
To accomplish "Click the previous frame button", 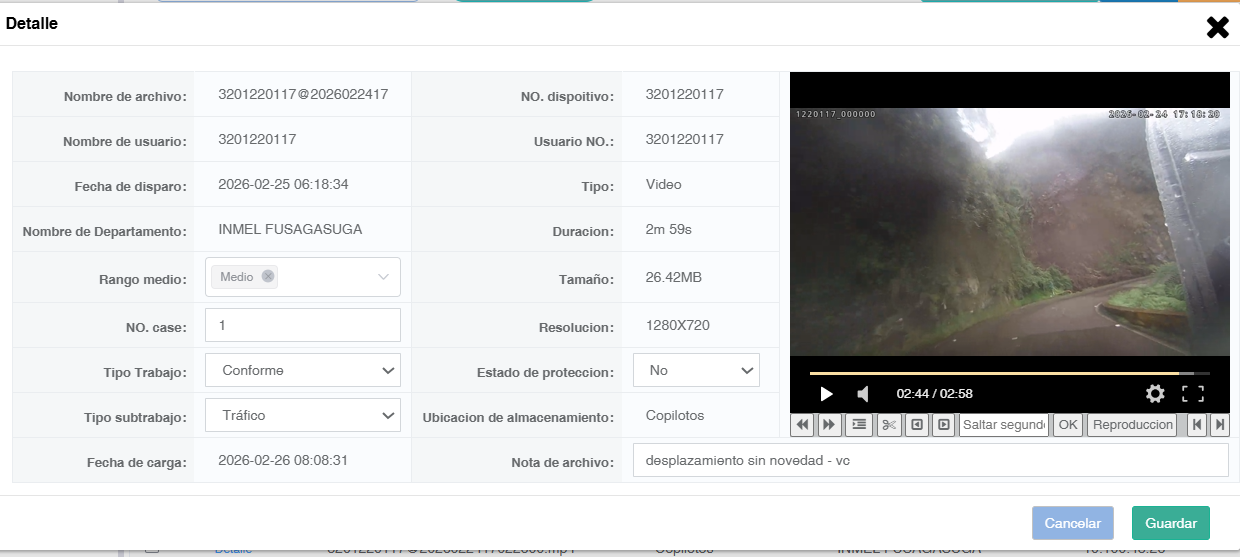I will pyautogui.click(x=916, y=425).
